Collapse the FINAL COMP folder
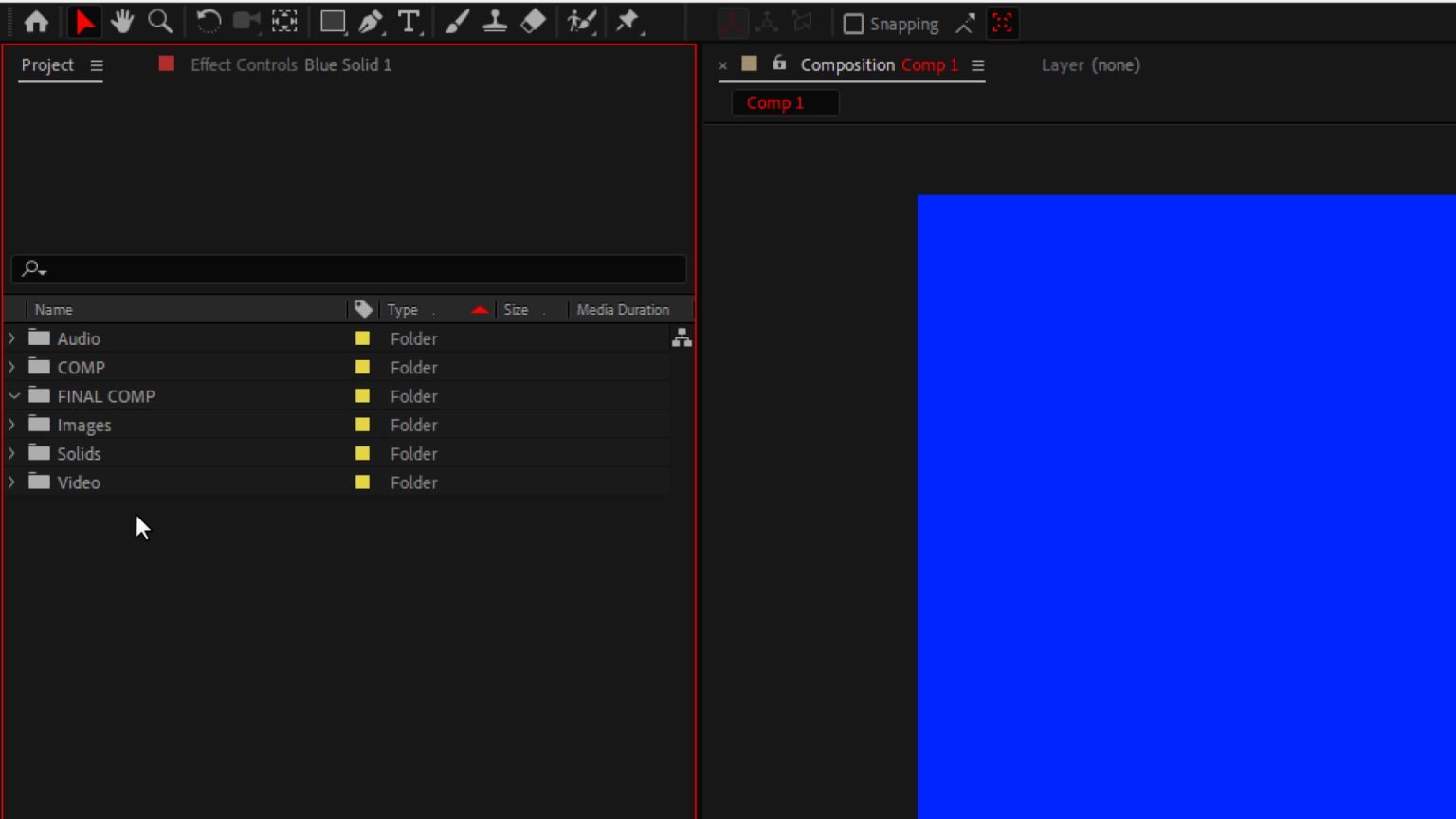Screen dimensions: 1456x819 (x=12, y=396)
